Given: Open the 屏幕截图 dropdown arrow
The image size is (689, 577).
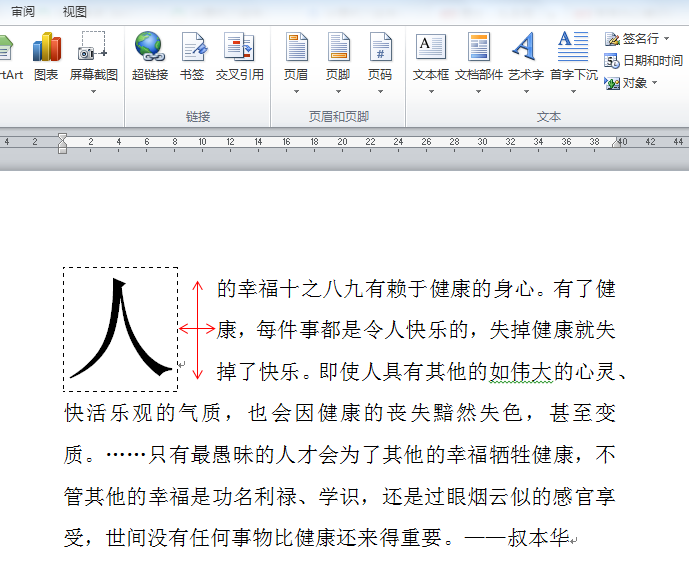Looking at the screenshot, I should pos(93,91).
